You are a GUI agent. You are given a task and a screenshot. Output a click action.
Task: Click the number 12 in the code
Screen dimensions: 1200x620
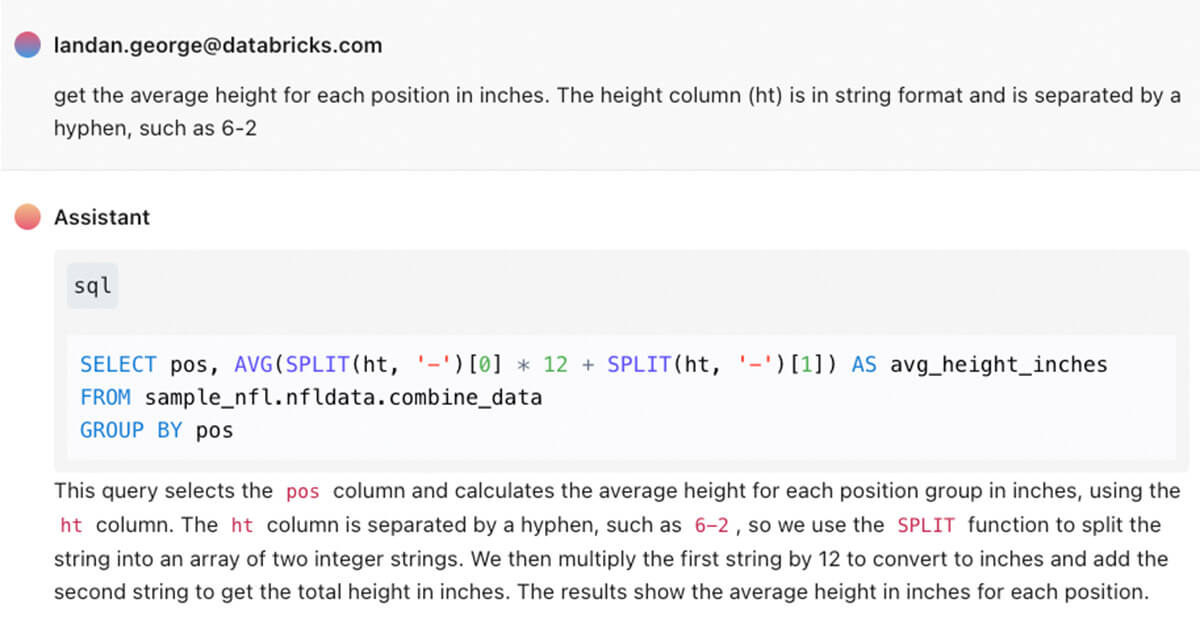pyautogui.click(x=555, y=365)
